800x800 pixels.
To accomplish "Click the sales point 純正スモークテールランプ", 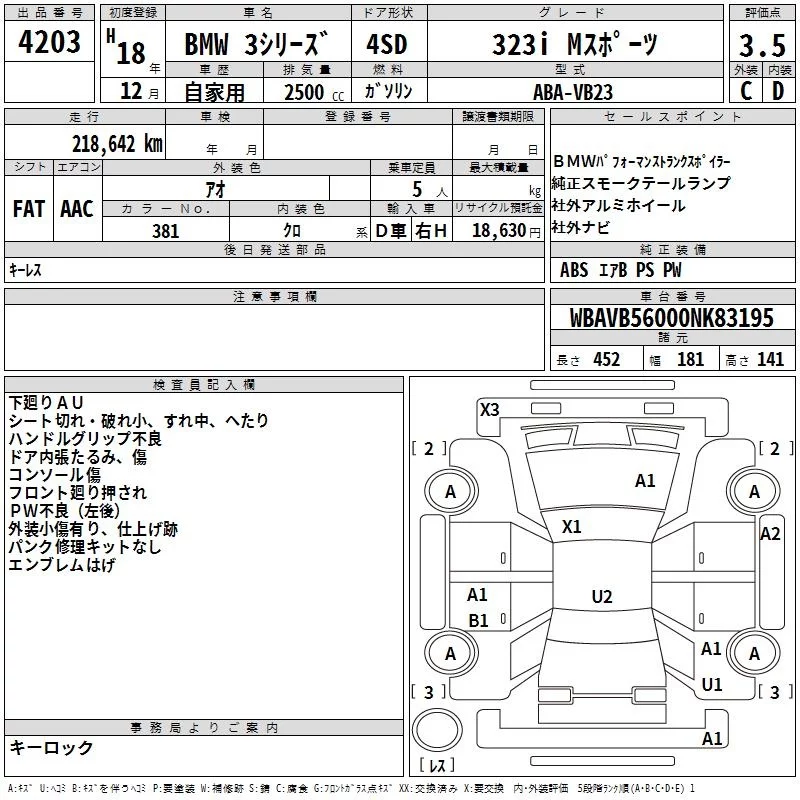I will (x=641, y=183).
